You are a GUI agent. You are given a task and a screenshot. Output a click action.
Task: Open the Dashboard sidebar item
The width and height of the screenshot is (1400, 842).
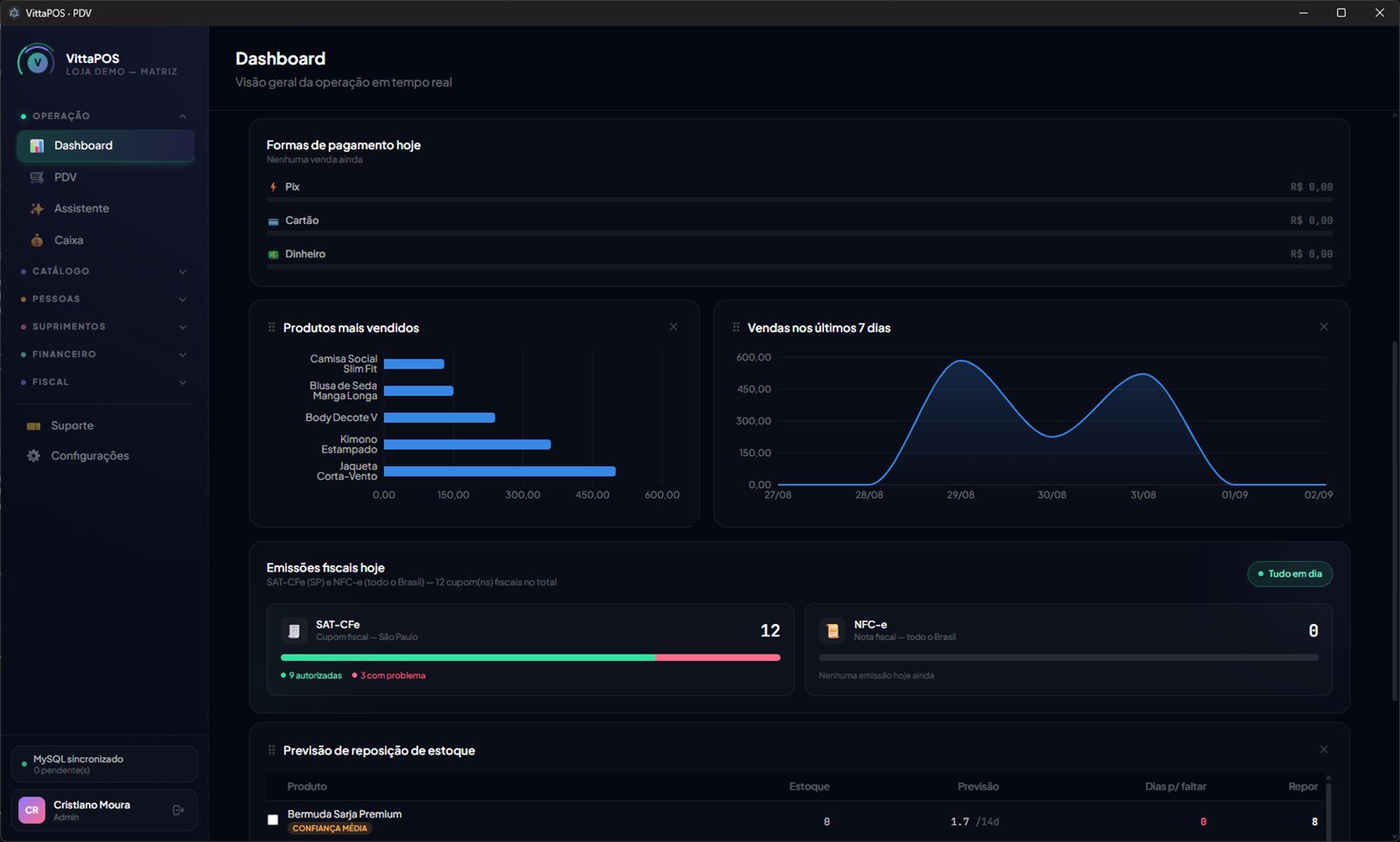(x=105, y=145)
